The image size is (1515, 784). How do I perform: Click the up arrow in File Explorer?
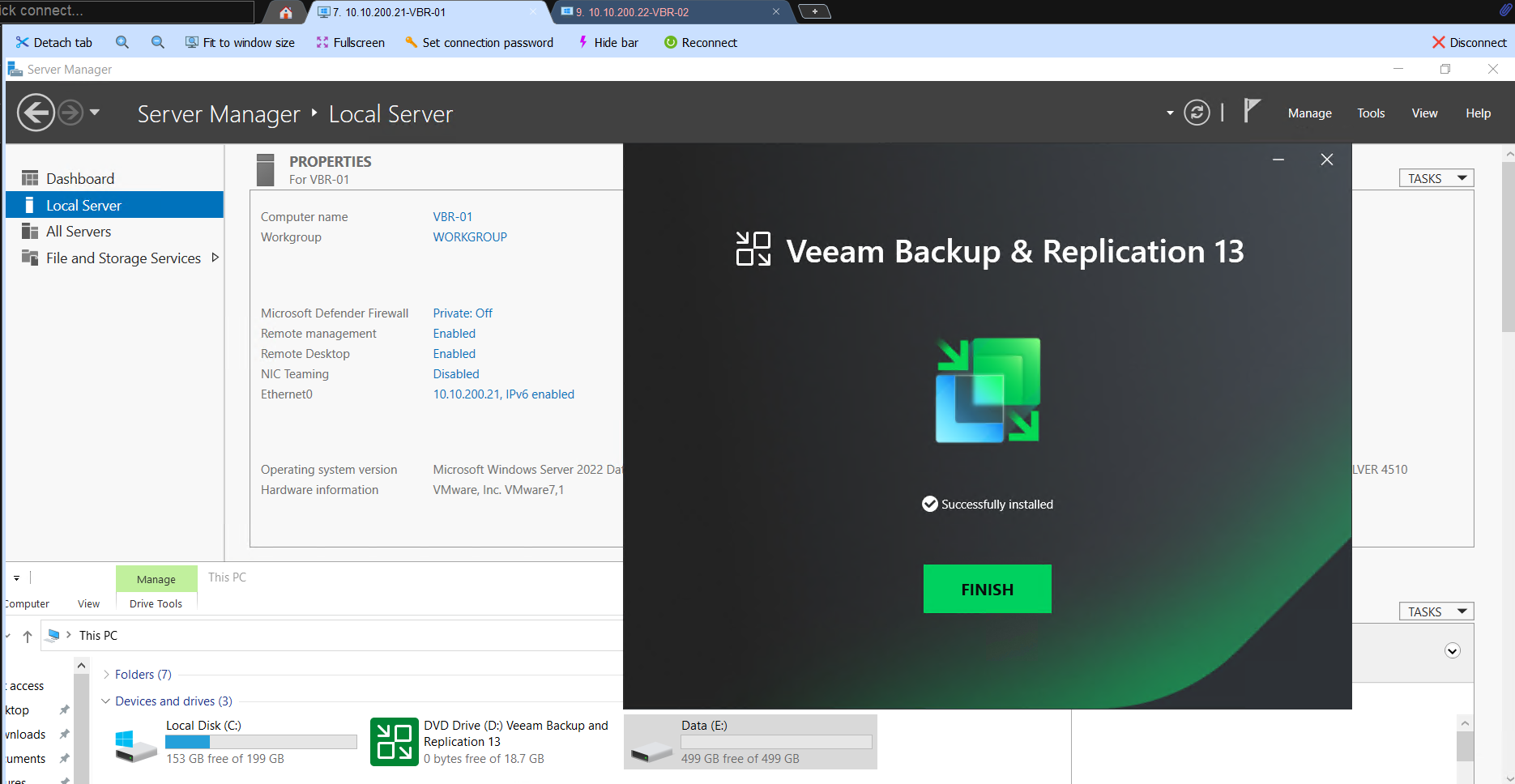(28, 636)
